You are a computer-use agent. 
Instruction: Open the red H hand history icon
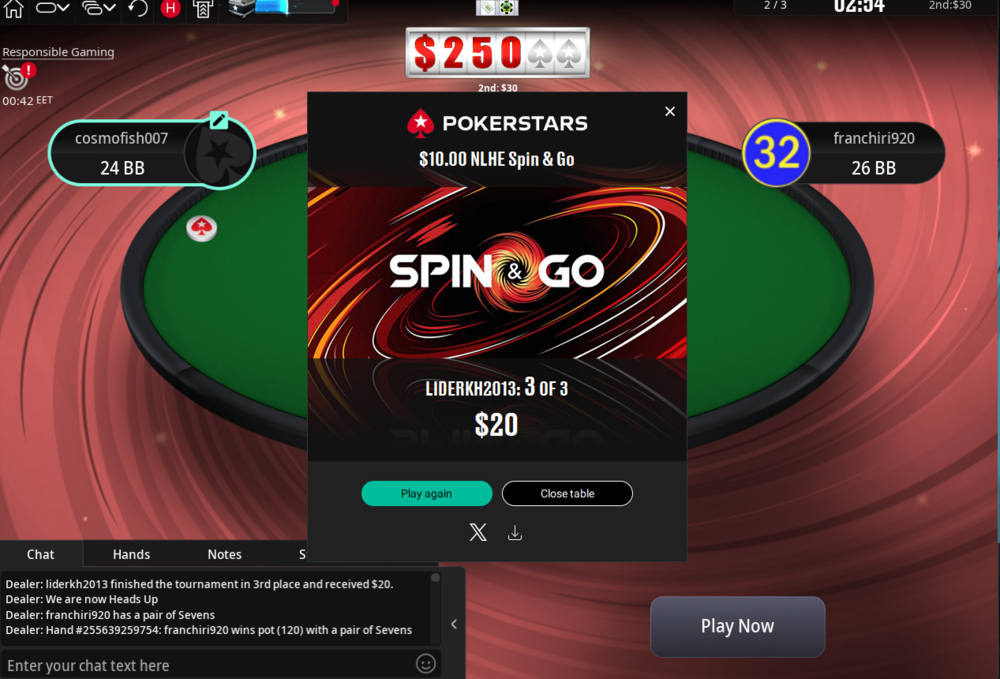(x=170, y=9)
